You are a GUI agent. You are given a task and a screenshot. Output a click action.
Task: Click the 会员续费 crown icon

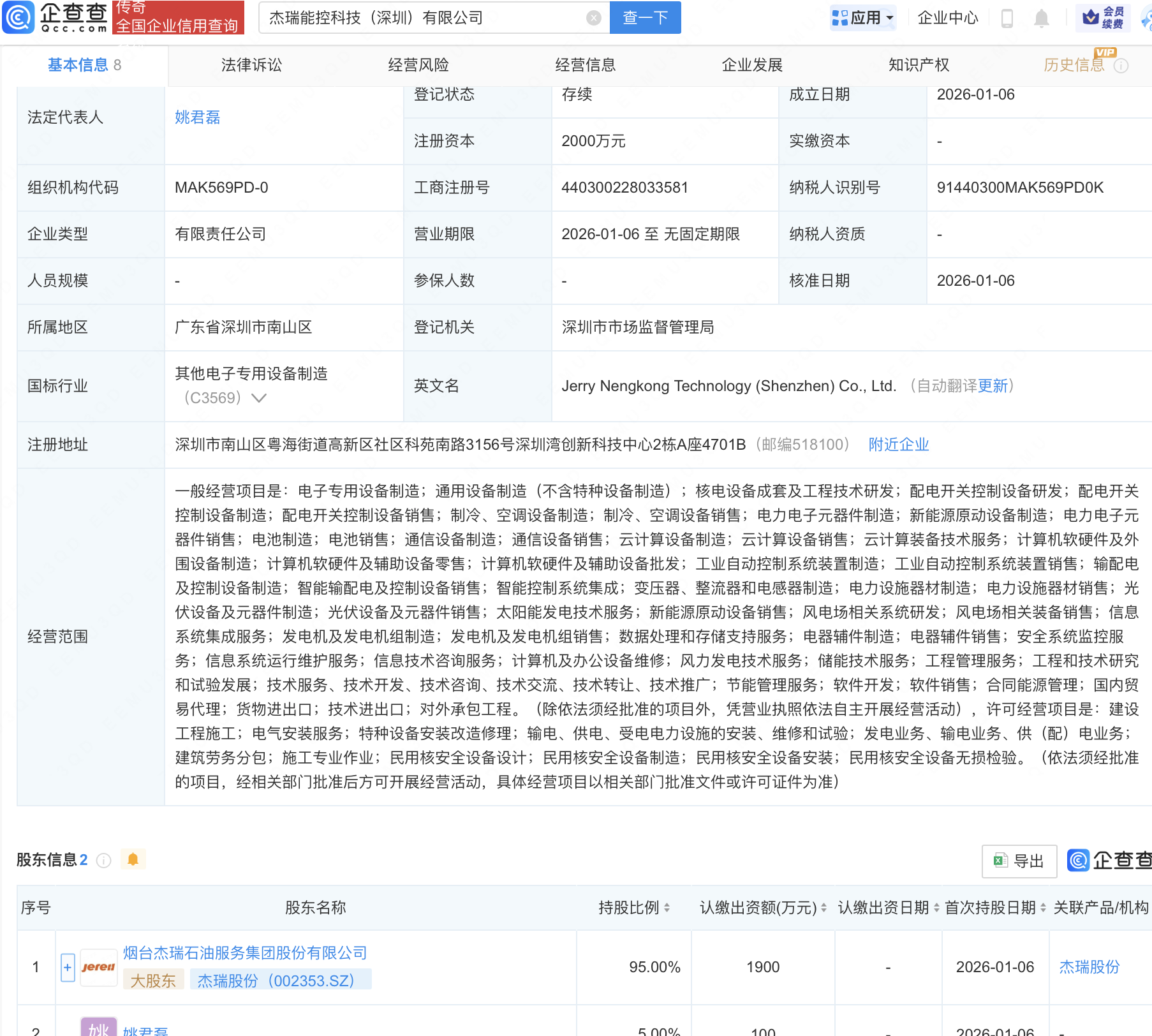tap(1091, 17)
